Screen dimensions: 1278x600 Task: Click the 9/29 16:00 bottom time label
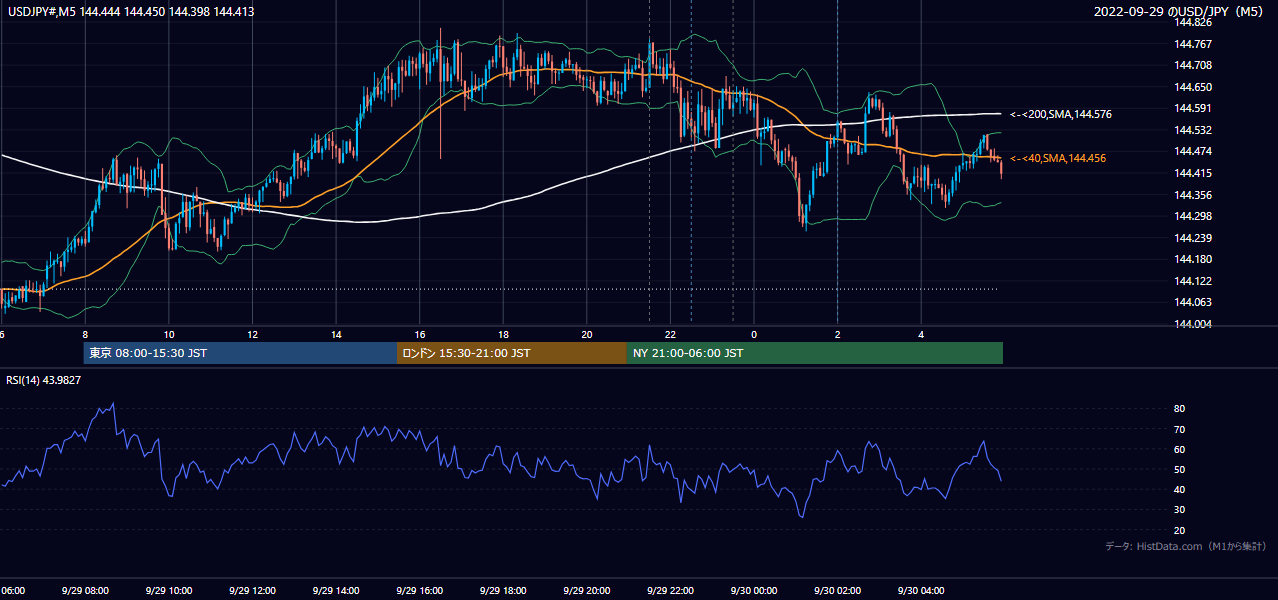coord(419,591)
